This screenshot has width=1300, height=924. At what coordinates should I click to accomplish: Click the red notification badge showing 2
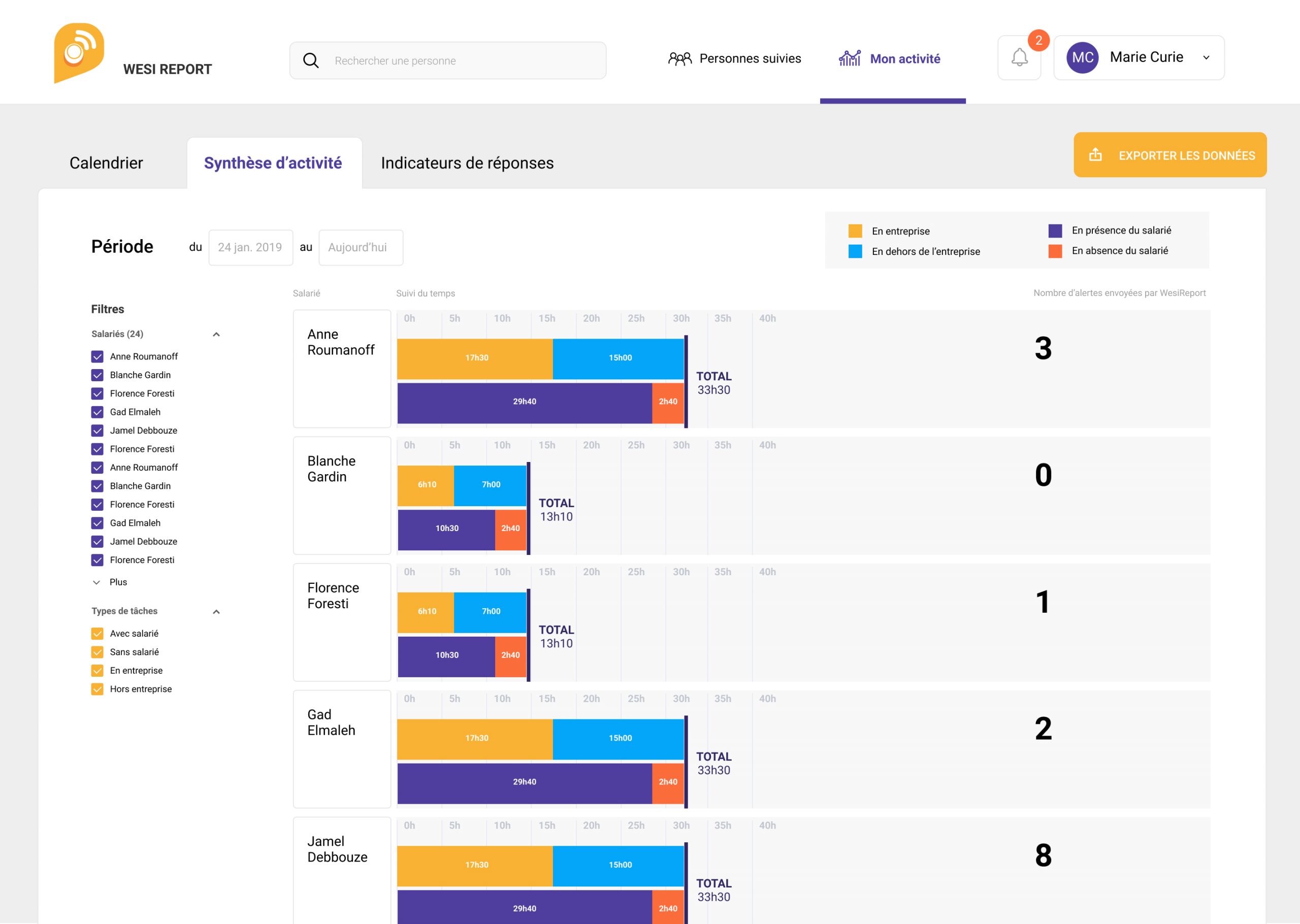[1038, 41]
